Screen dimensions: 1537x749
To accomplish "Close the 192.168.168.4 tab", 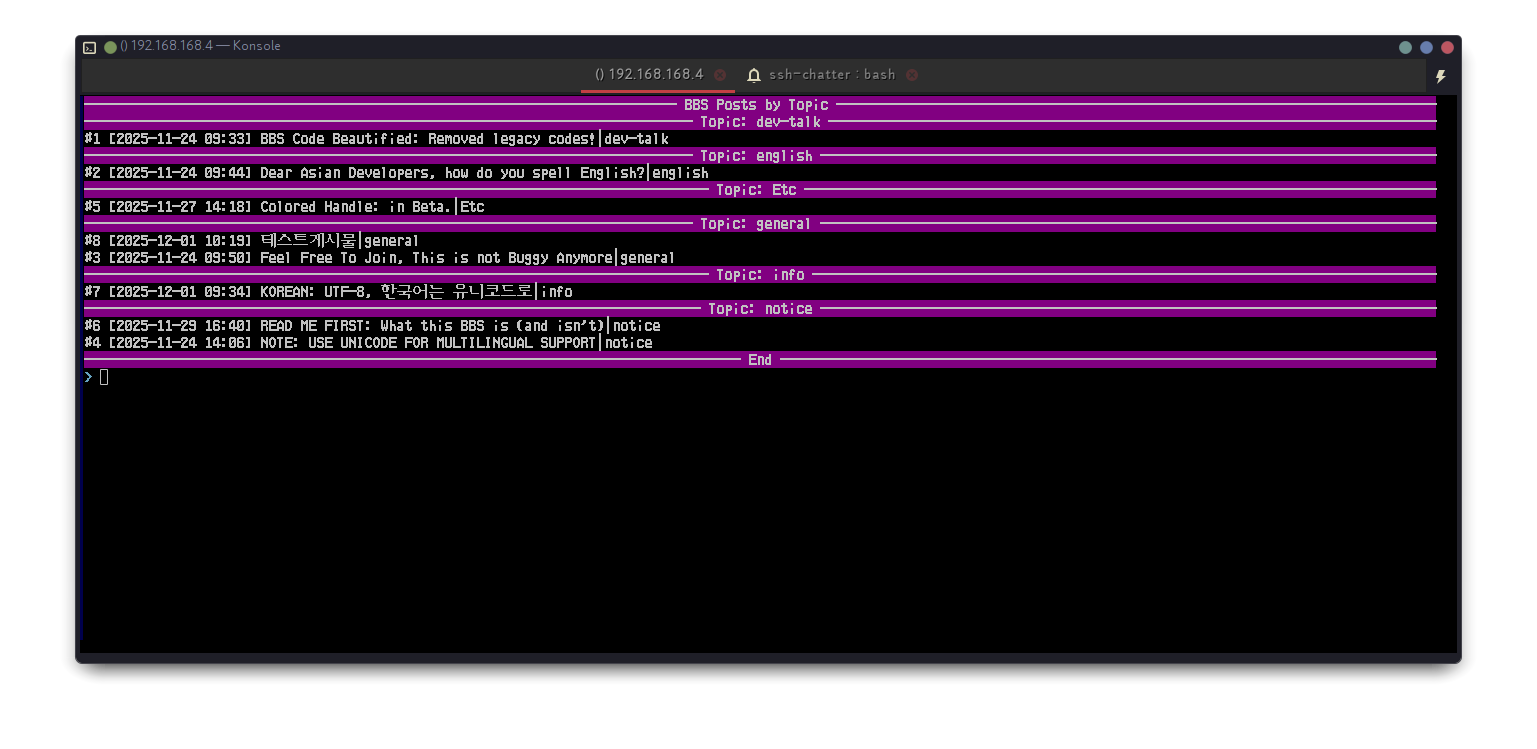I will 720,75.
